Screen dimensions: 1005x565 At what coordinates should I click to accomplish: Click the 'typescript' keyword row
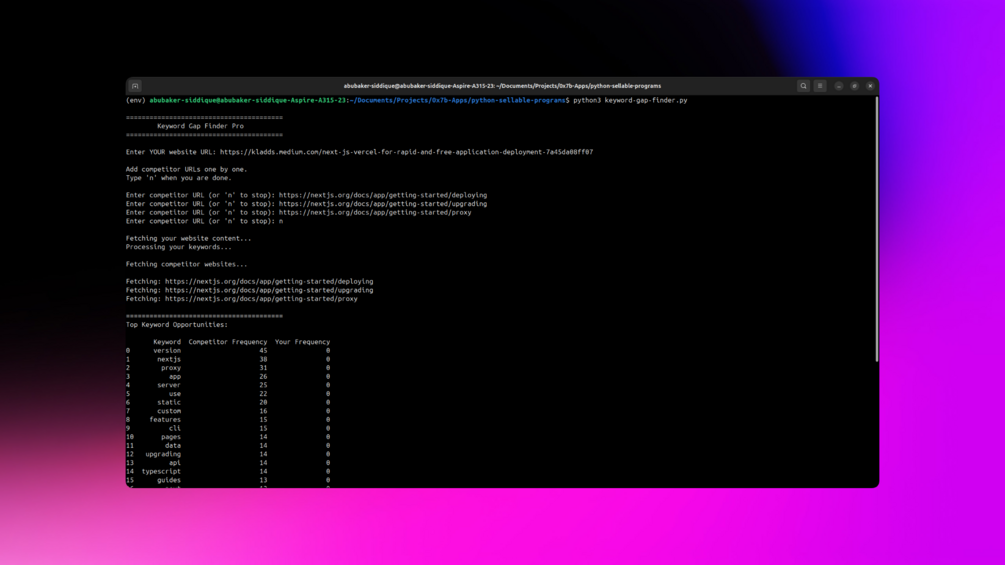click(x=228, y=471)
